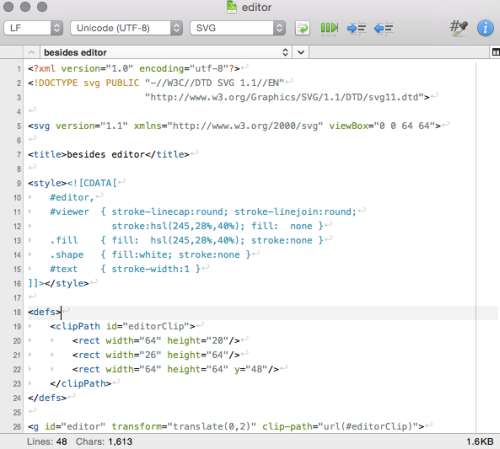Open the Unicode (UTF-8) encoding dropdown

click(127, 28)
